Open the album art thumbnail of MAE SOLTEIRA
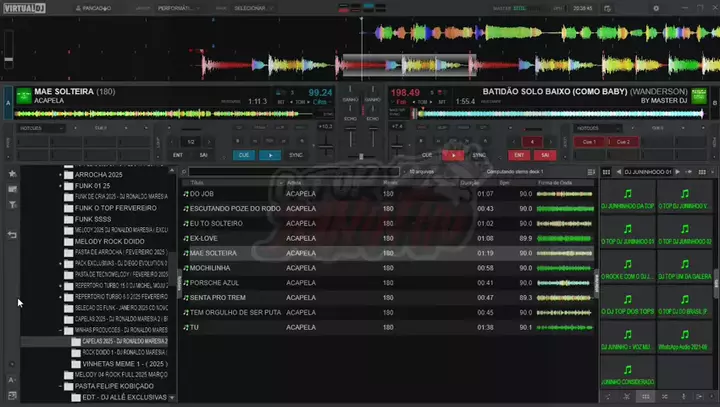Screen dimensions: 720x407 tap(24, 96)
